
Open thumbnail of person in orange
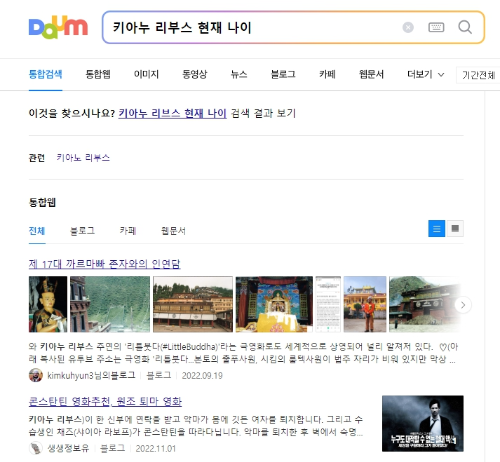pos(365,304)
